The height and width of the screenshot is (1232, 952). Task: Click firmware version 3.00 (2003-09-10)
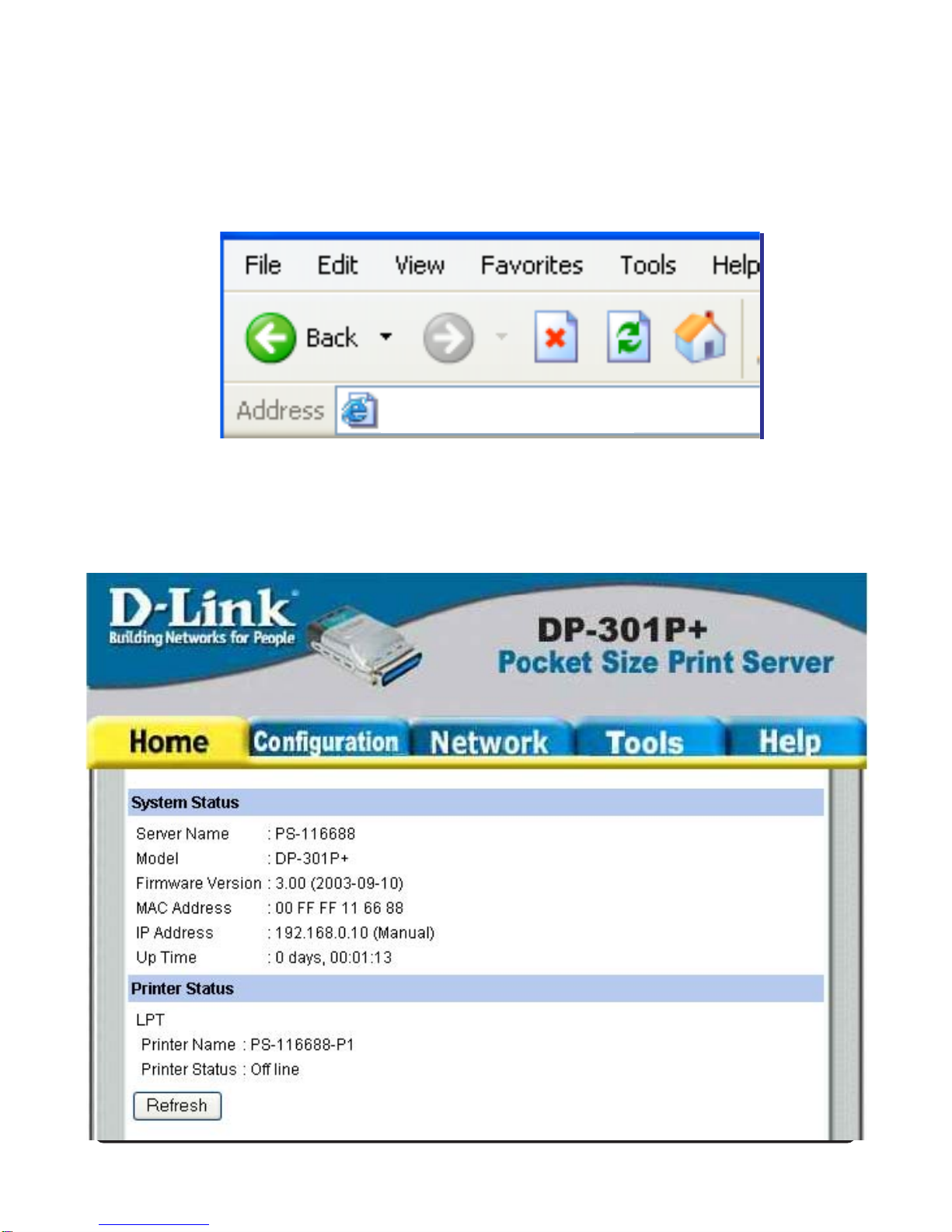pos(339,884)
